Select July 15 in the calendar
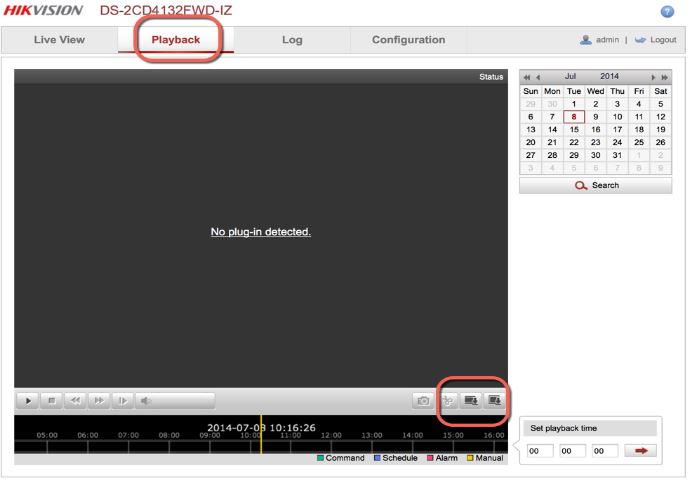 point(574,130)
